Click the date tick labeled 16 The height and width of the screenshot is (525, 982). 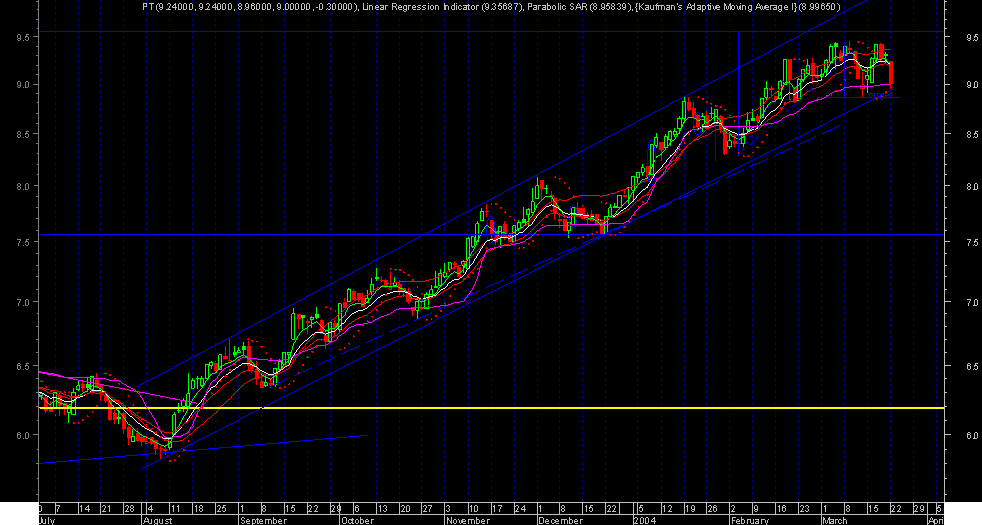(x=781, y=508)
